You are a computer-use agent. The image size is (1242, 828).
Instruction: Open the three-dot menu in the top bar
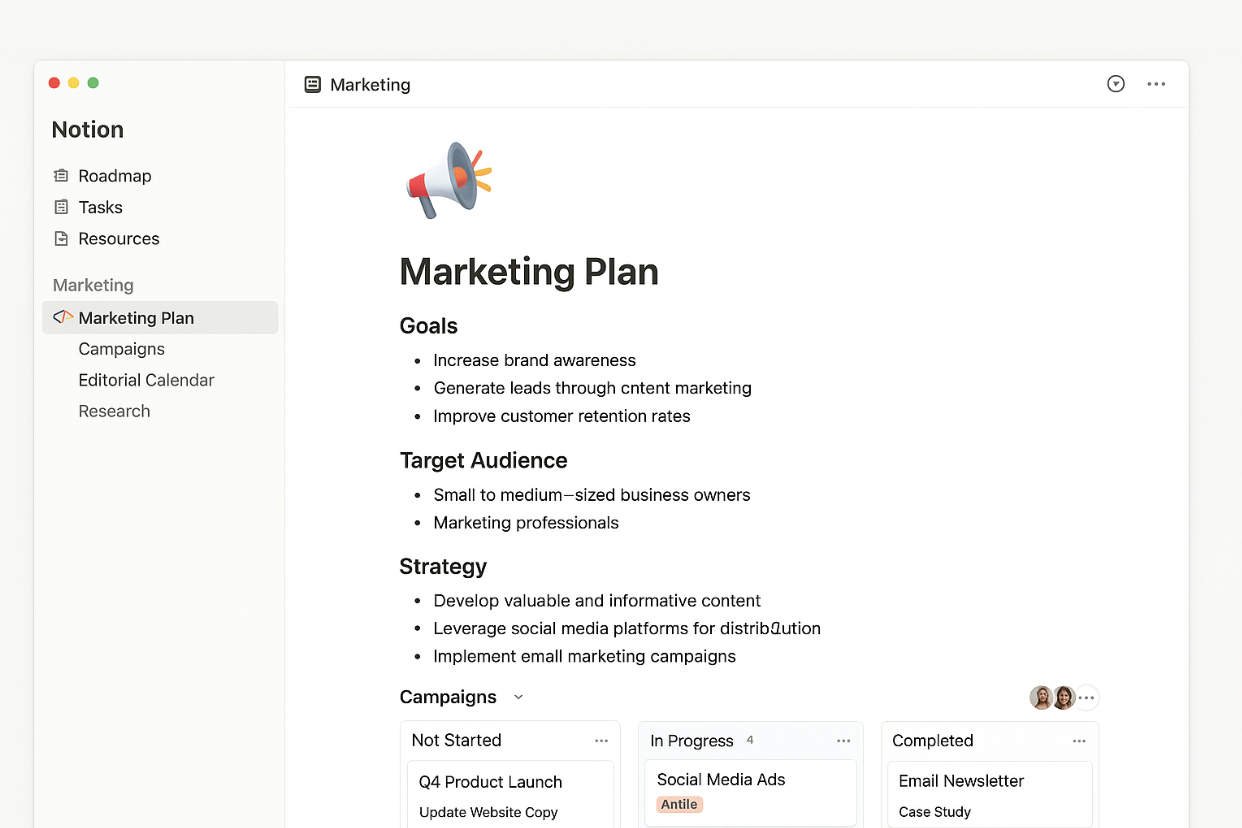[1156, 84]
